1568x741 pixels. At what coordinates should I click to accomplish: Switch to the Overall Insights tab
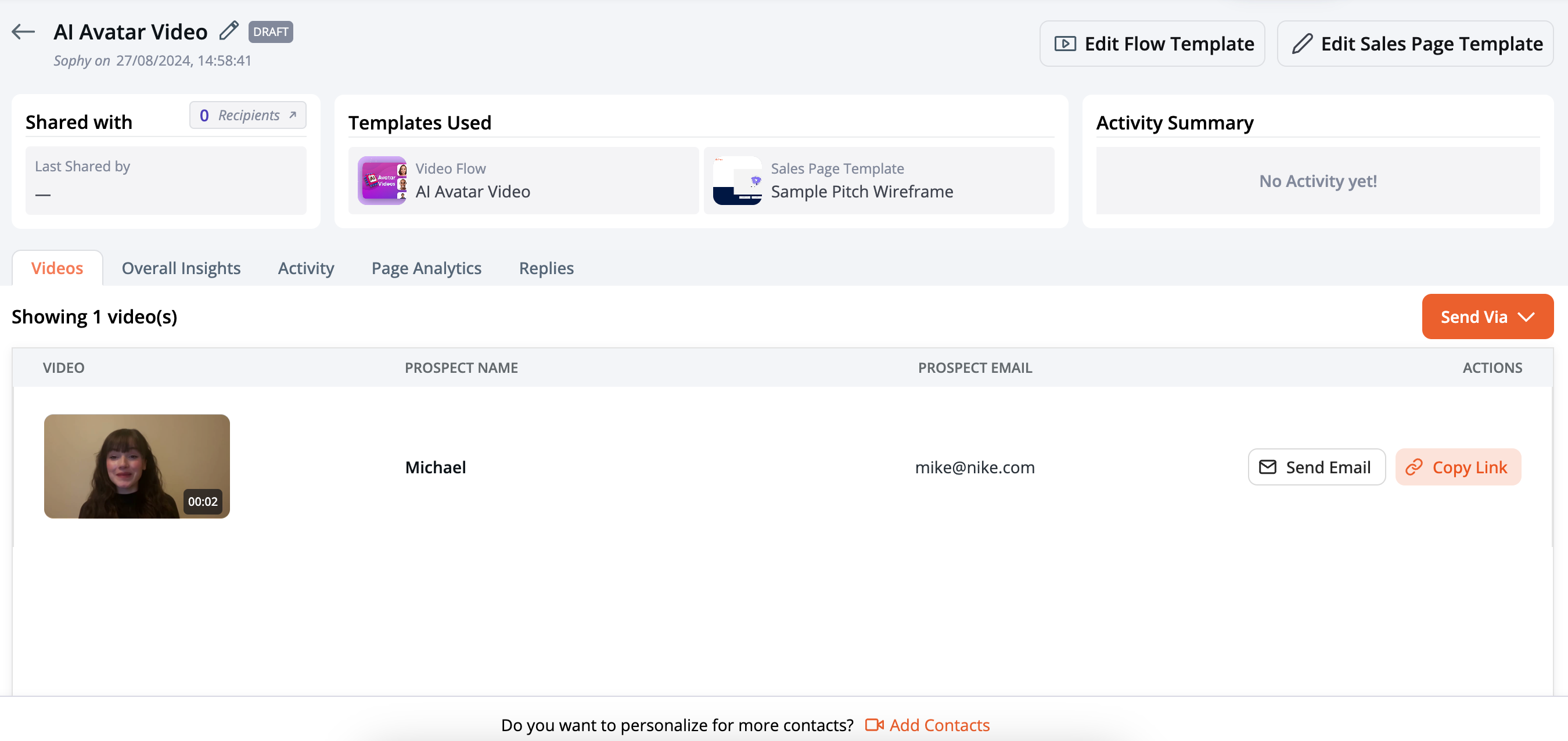pos(181,268)
